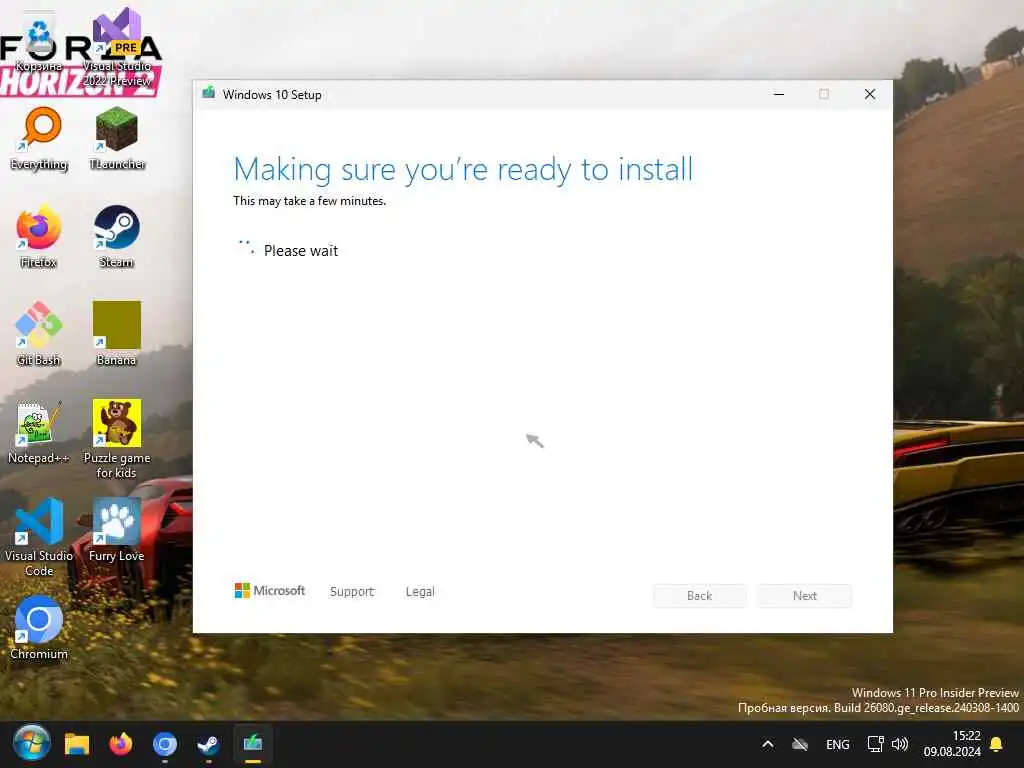The image size is (1024, 768).
Task: Open File Explorer from the taskbar
Action: (76, 744)
